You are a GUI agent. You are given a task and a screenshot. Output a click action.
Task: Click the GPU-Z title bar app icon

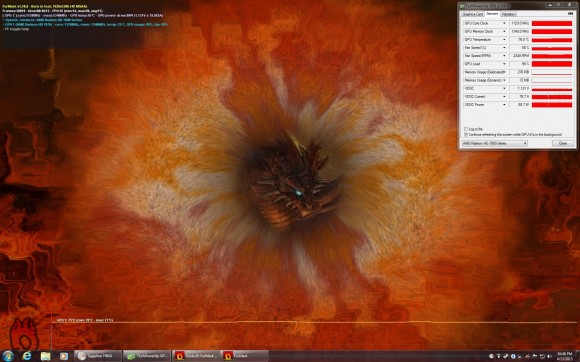[462, 6]
